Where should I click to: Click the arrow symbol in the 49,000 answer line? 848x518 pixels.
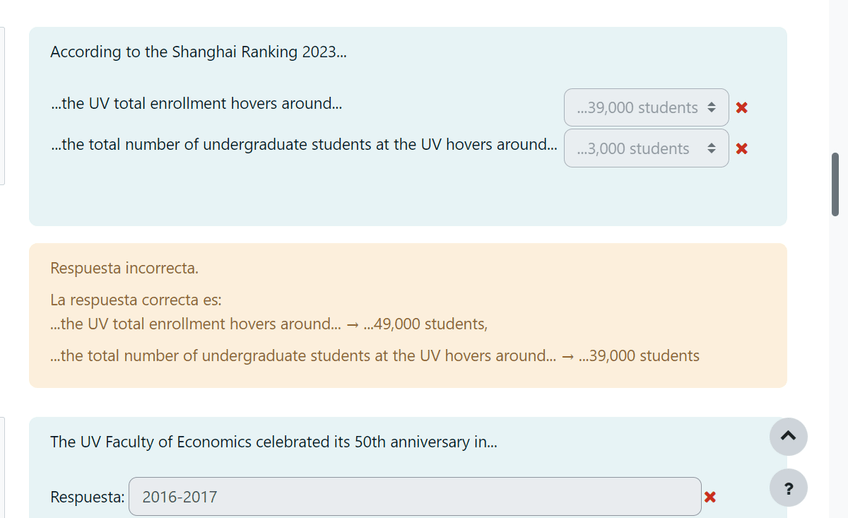pyautogui.click(x=352, y=324)
